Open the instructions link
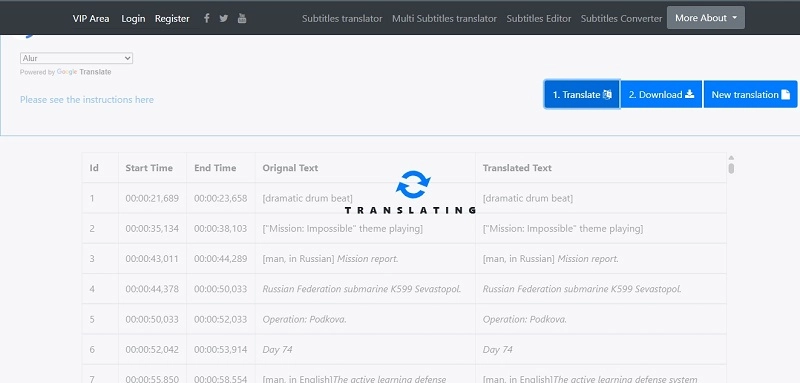The height and width of the screenshot is (383, 800). (x=87, y=99)
